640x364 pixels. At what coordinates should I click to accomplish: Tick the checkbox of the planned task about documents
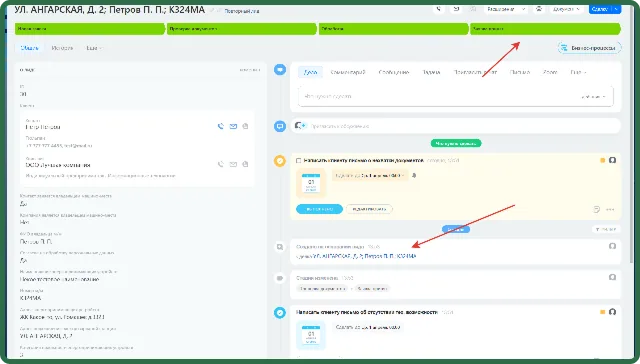[x=299, y=161]
